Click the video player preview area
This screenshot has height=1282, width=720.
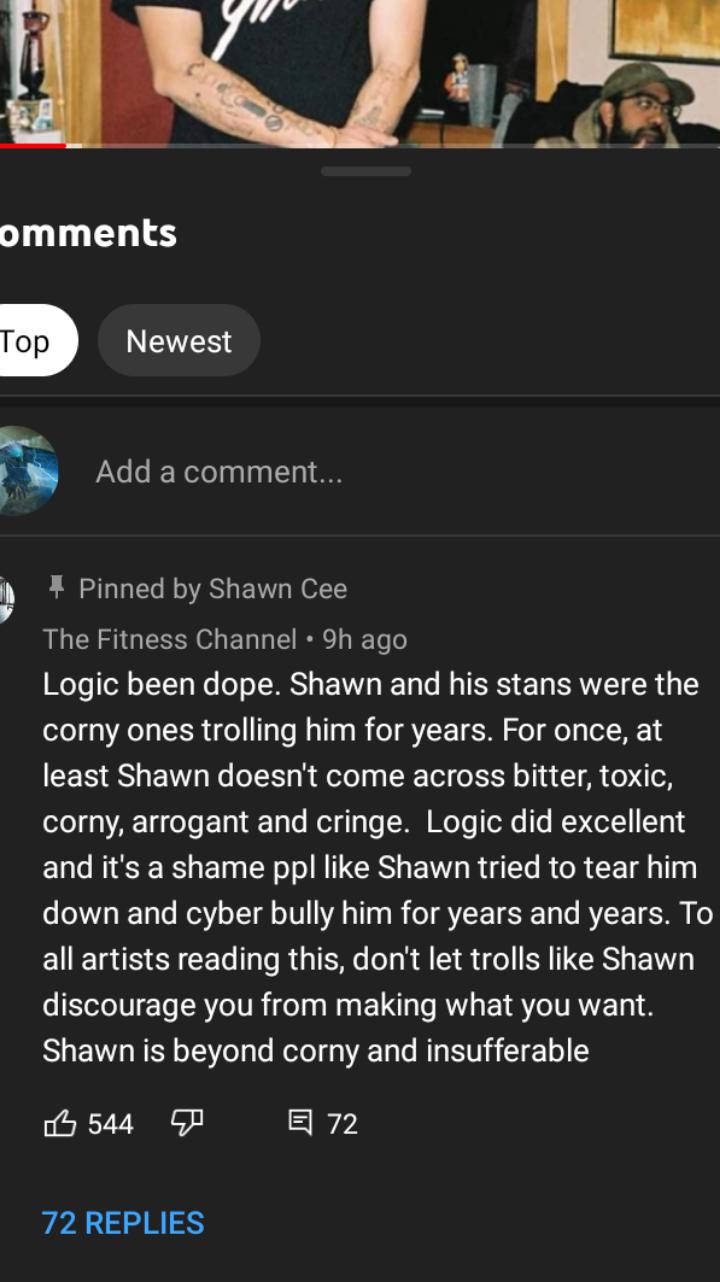click(x=360, y=70)
